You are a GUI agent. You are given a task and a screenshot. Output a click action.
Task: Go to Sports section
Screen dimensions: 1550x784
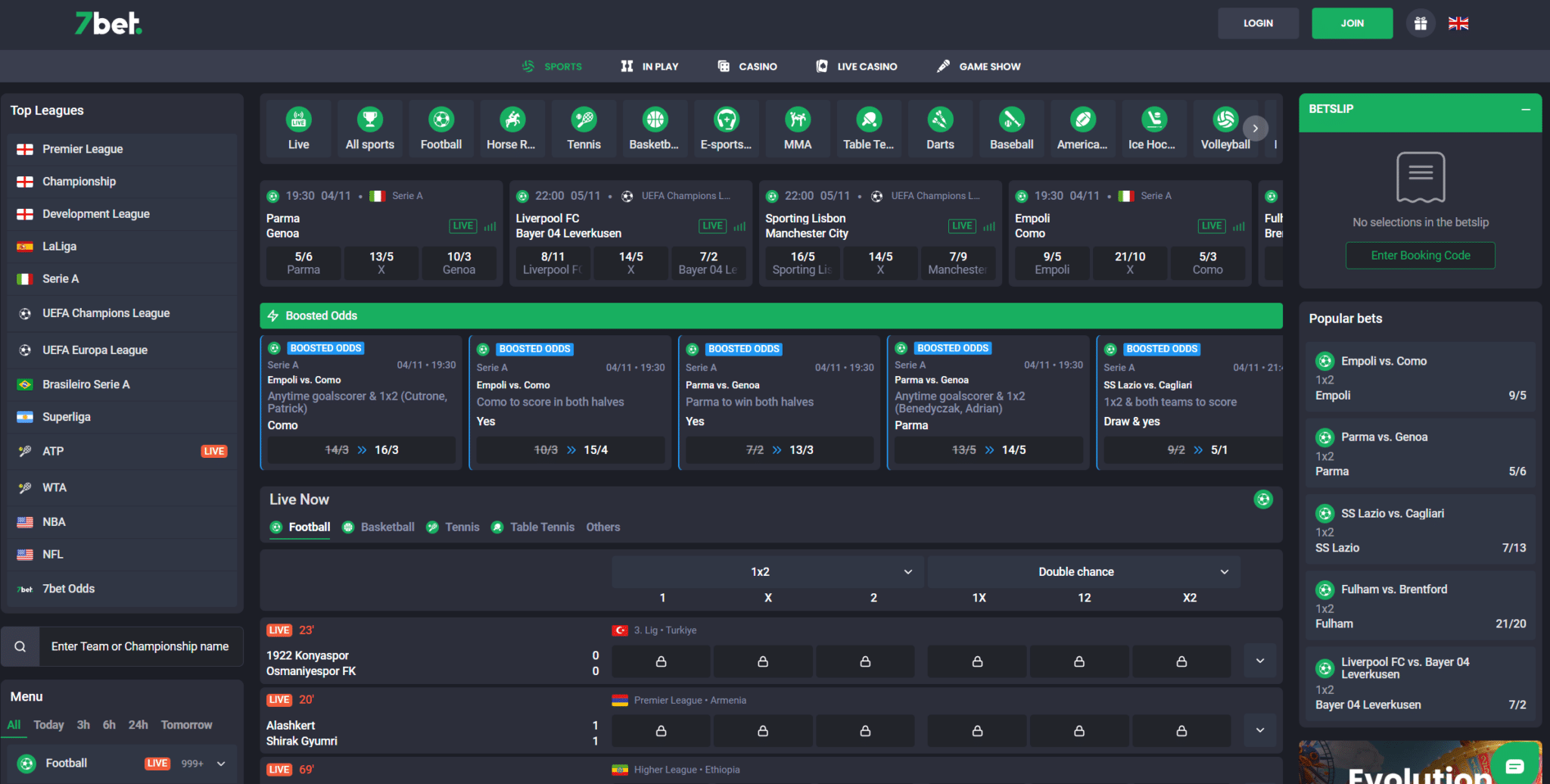pyautogui.click(x=552, y=67)
